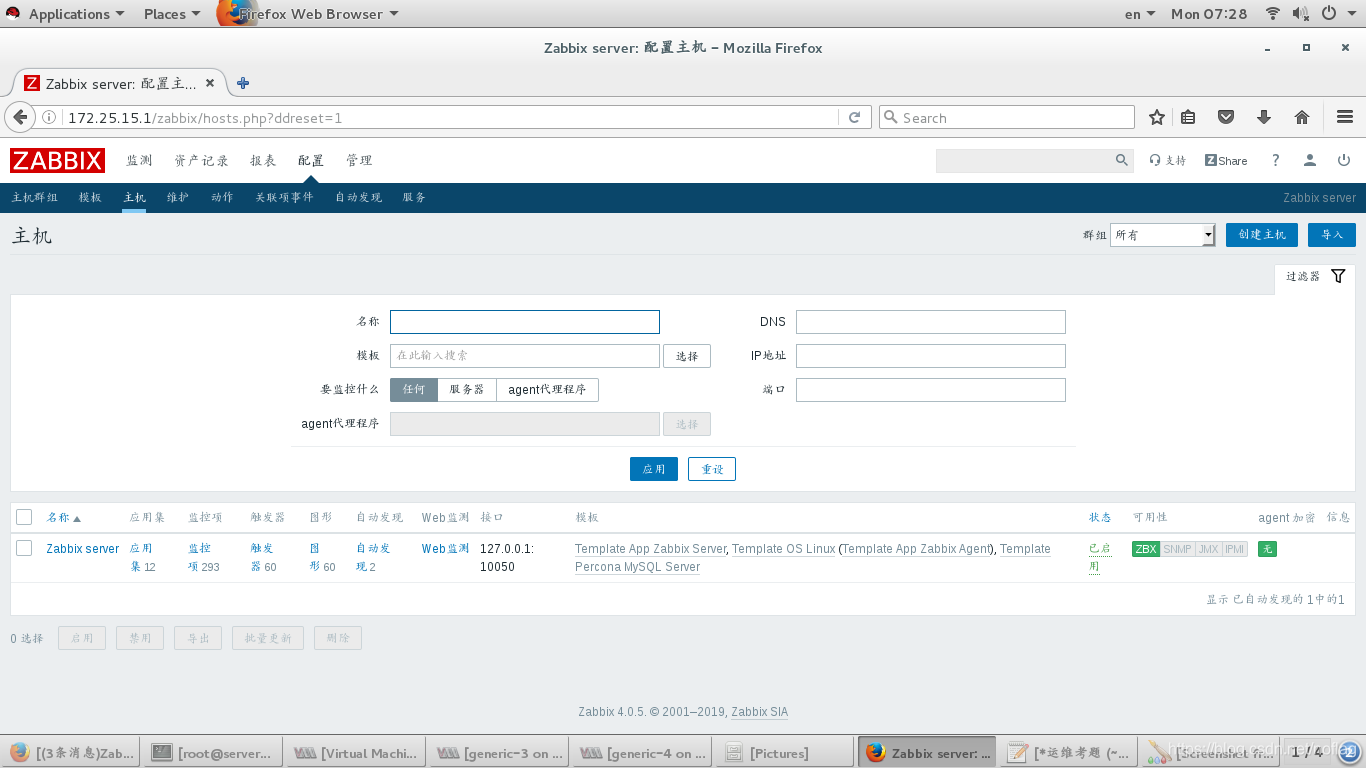Open the '资产记录' main menu
This screenshot has height=768, width=1366.
tap(201, 160)
